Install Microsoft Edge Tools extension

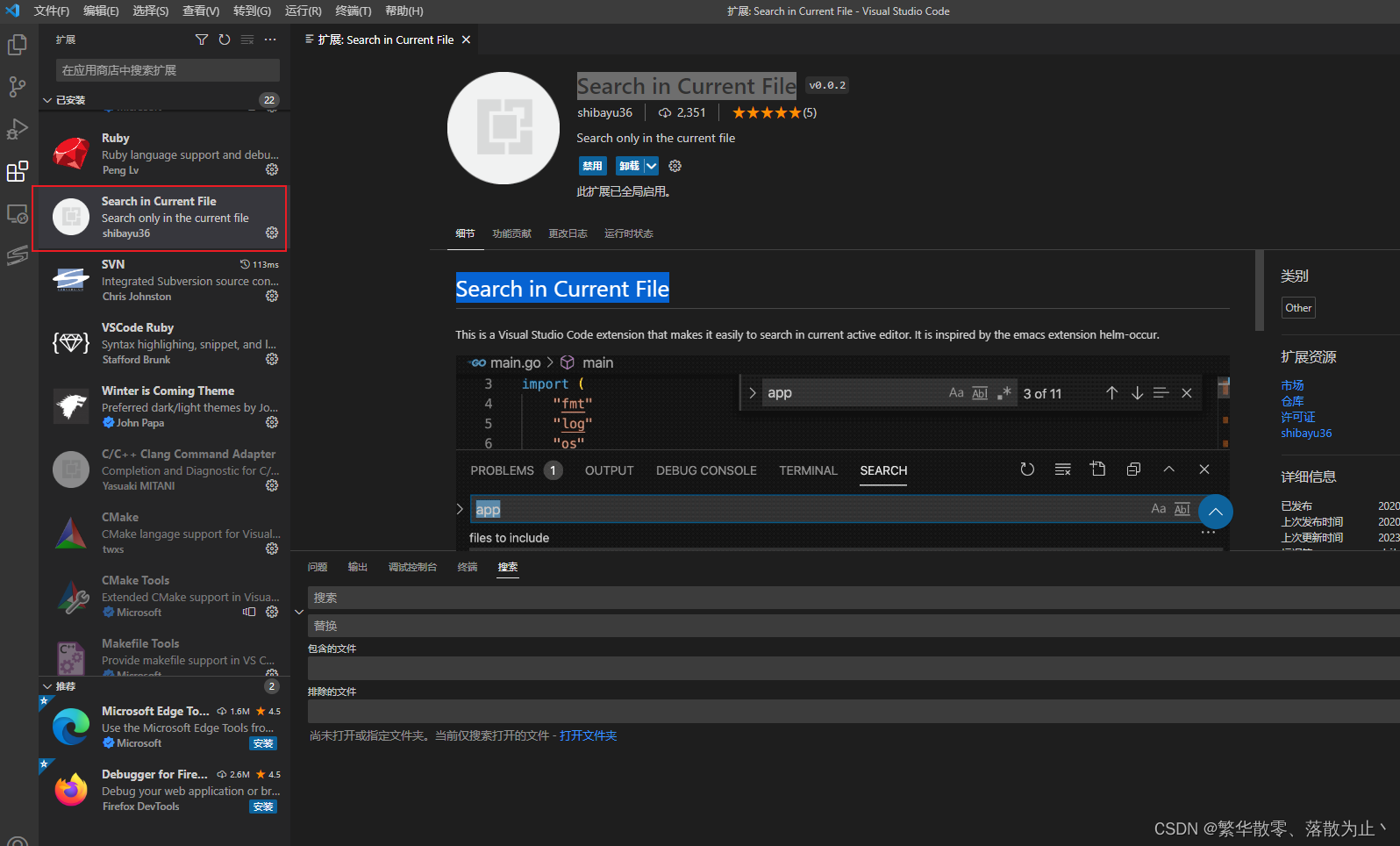pyautogui.click(x=263, y=743)
